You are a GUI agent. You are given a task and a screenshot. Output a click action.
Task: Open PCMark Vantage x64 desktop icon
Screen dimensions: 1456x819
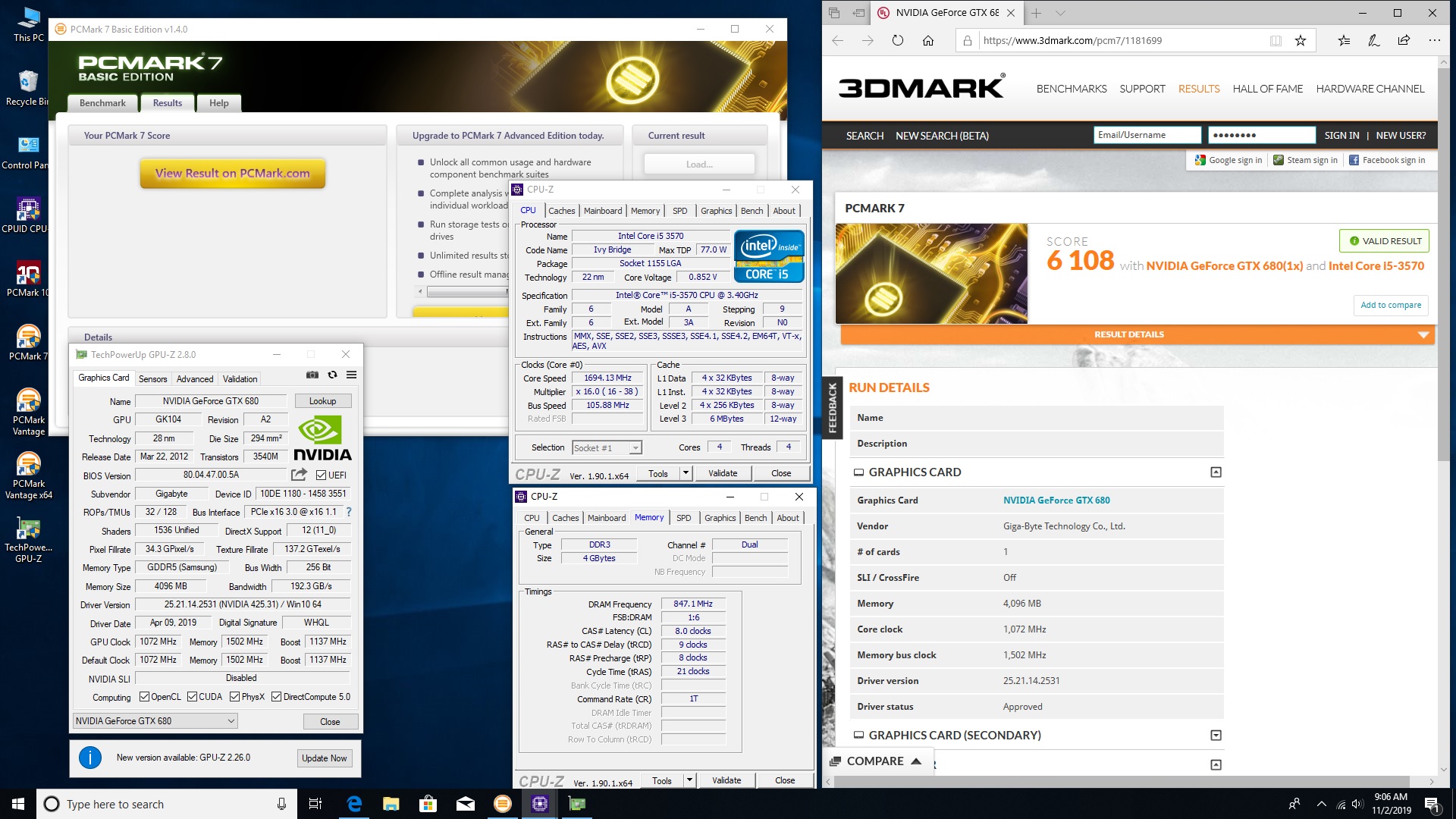pyautogui.click(x=28, y=476)
